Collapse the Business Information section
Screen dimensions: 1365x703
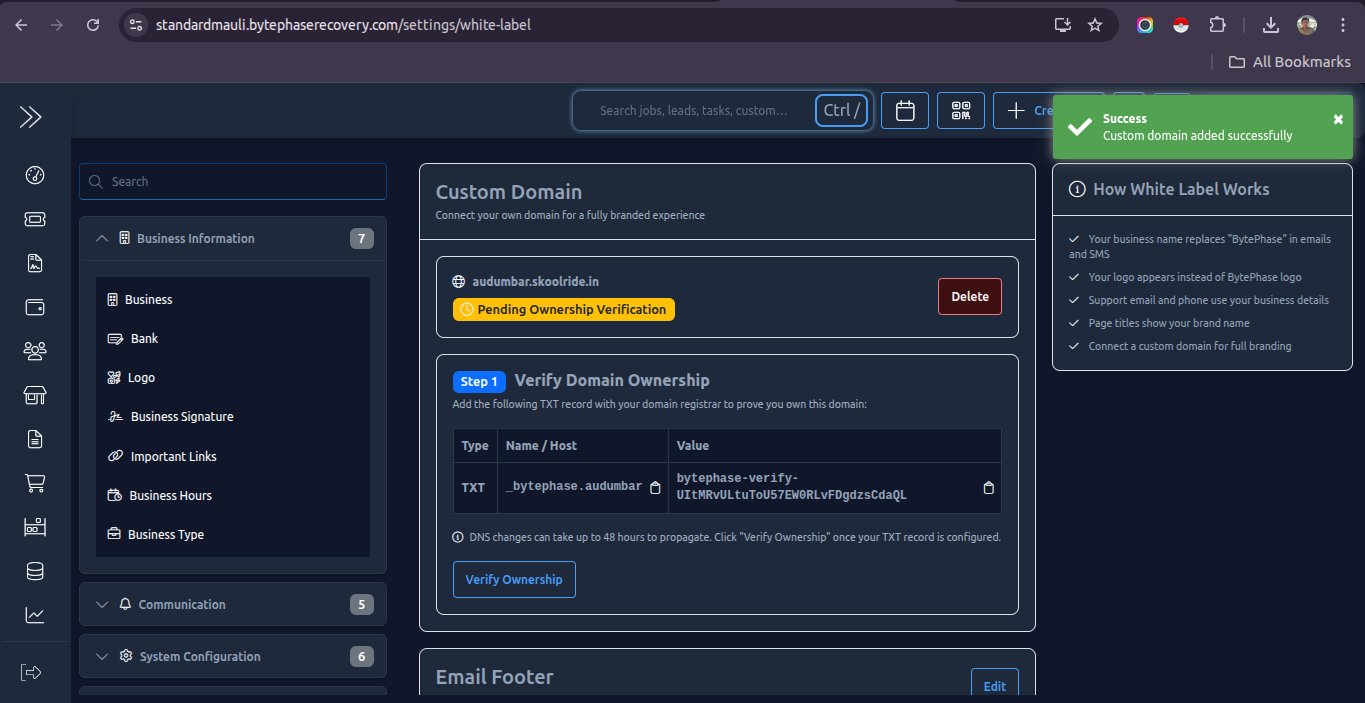[x=233, y=238]
